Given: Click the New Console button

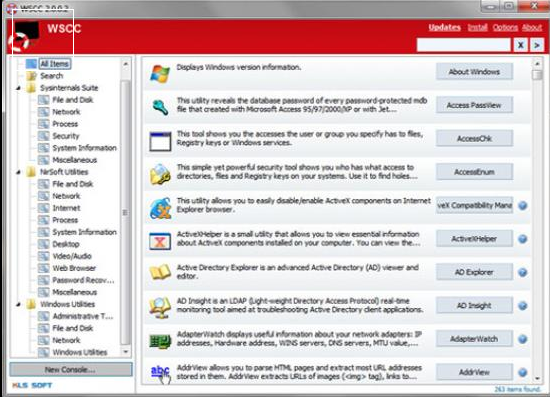Looking at the screenshot, I should point(71,369).
